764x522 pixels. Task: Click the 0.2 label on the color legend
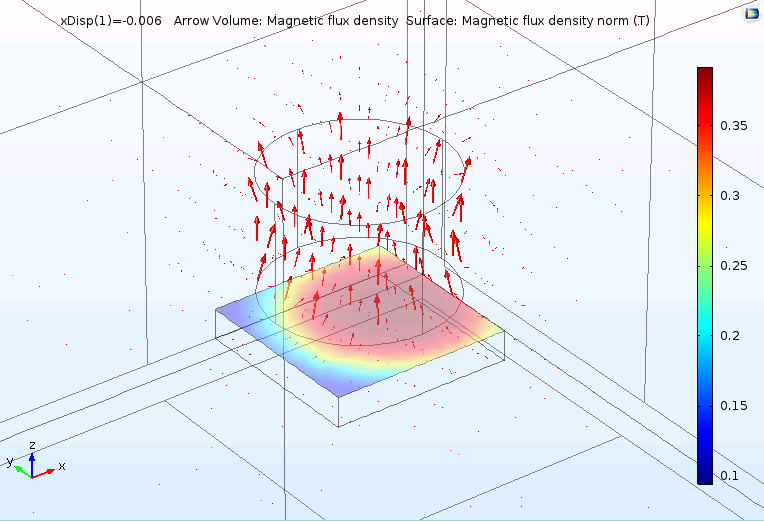pyautogui.click(x=735, y=335)
